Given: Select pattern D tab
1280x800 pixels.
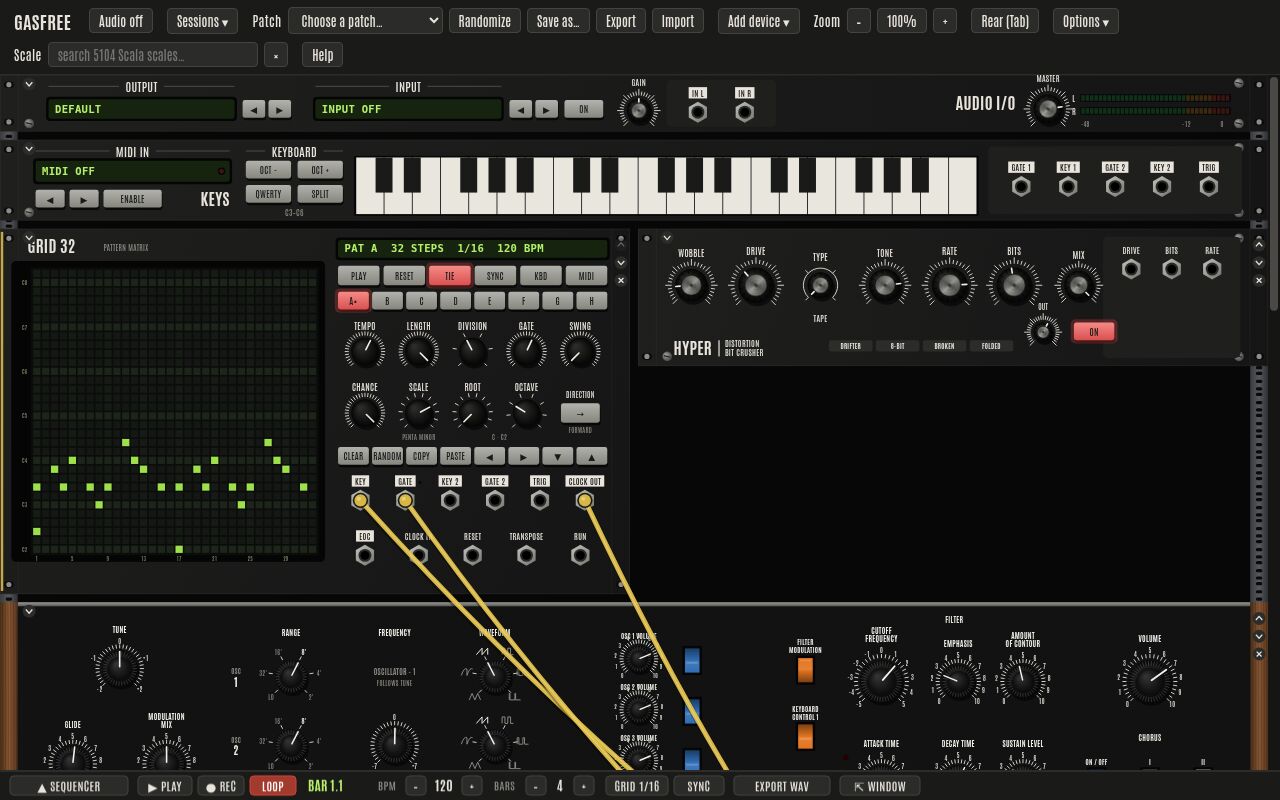Looking at the screenshot, I should (x=455, y=301).
